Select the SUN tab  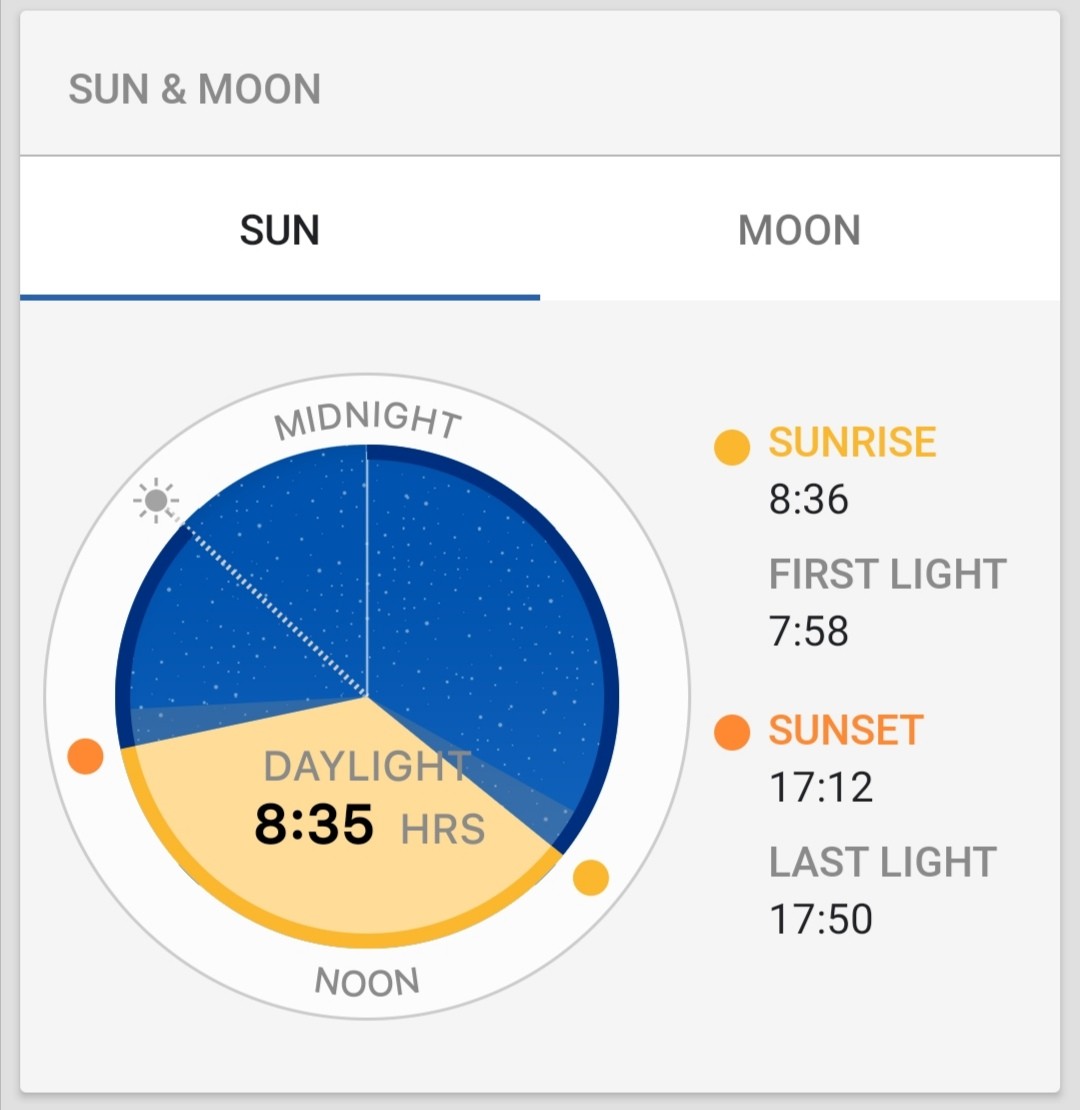[280, 229]
